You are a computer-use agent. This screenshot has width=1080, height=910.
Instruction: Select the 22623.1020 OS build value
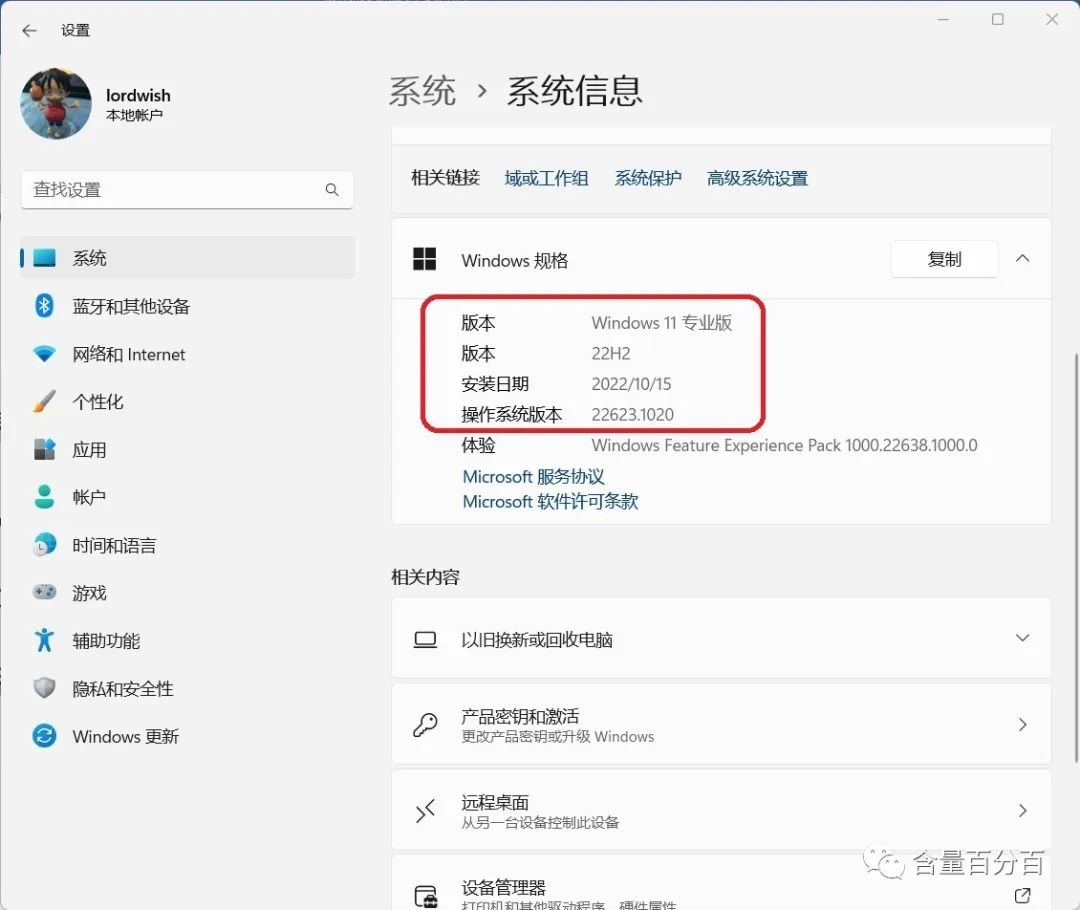[632, 415]
